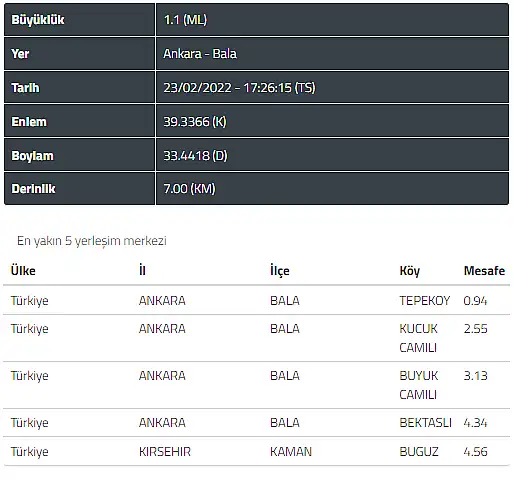The width and height of the screenshot is (513, 480).
Task: Click the Büyüklük label cell
Action: coord(79,20)
